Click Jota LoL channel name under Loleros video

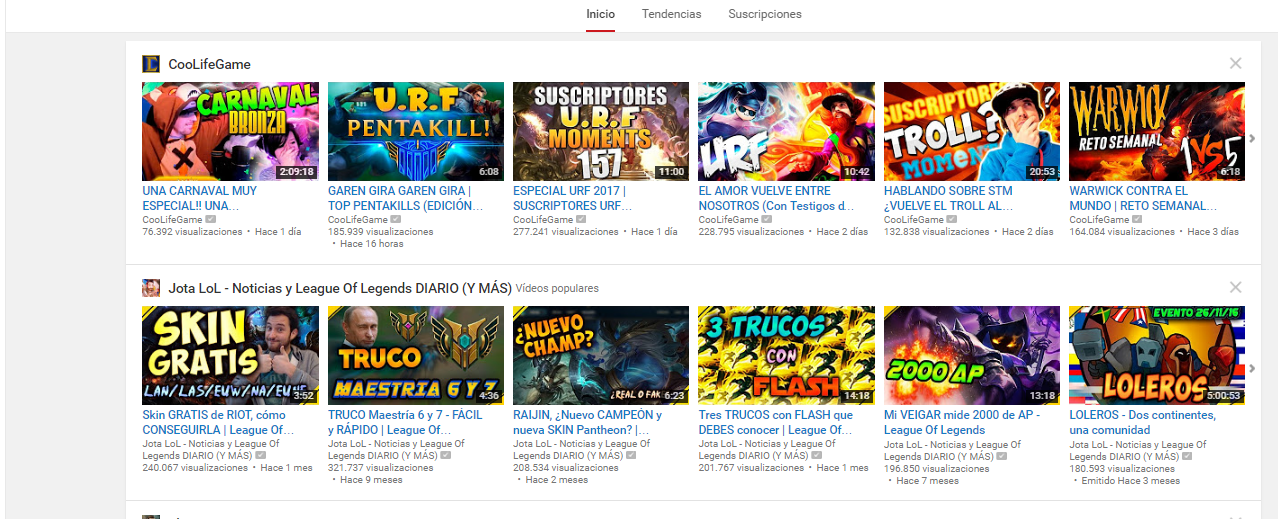pyautogui.click(x=1138, y=449)
